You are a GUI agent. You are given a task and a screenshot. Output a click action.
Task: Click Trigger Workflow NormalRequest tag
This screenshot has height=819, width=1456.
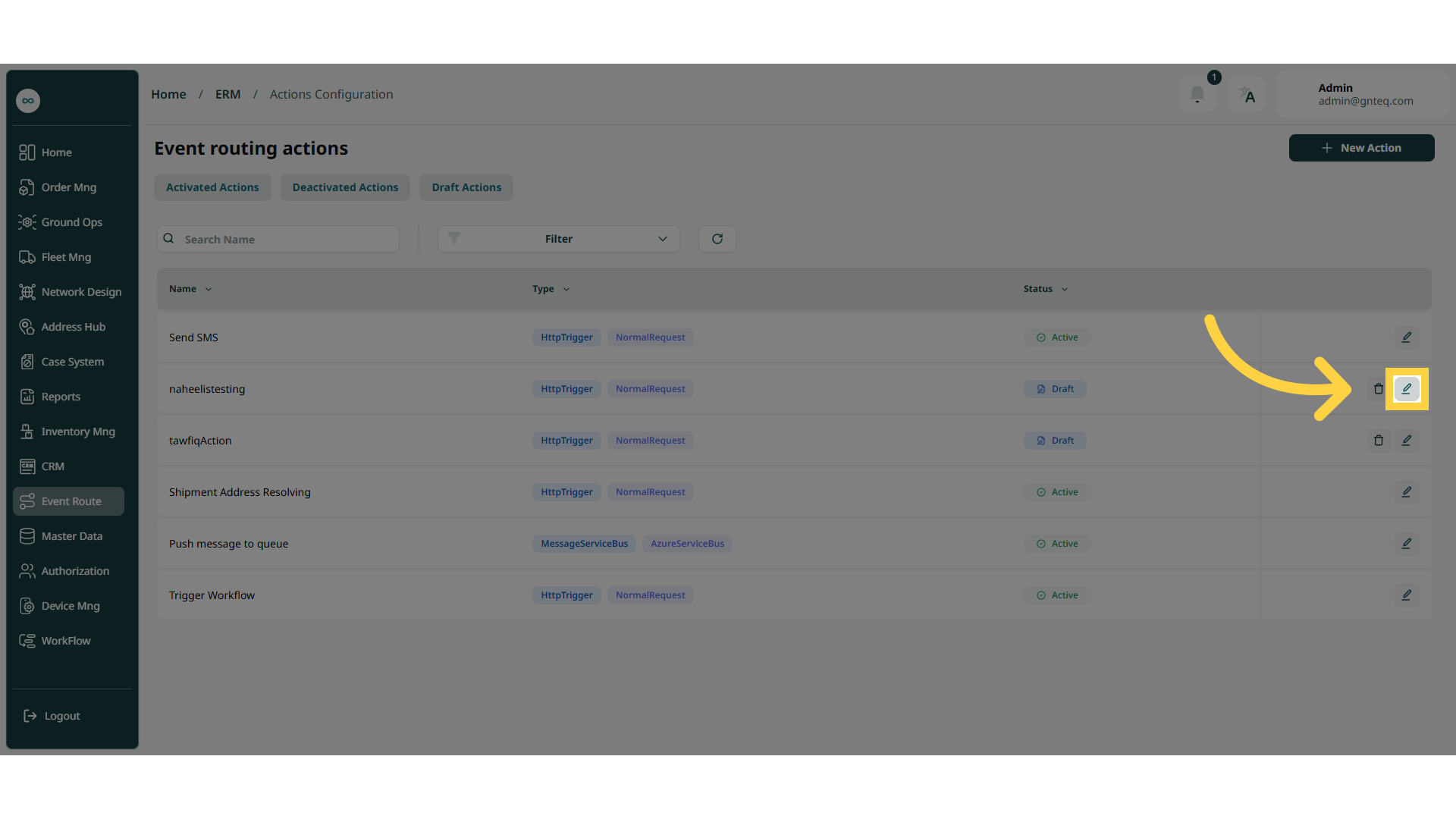650,595
